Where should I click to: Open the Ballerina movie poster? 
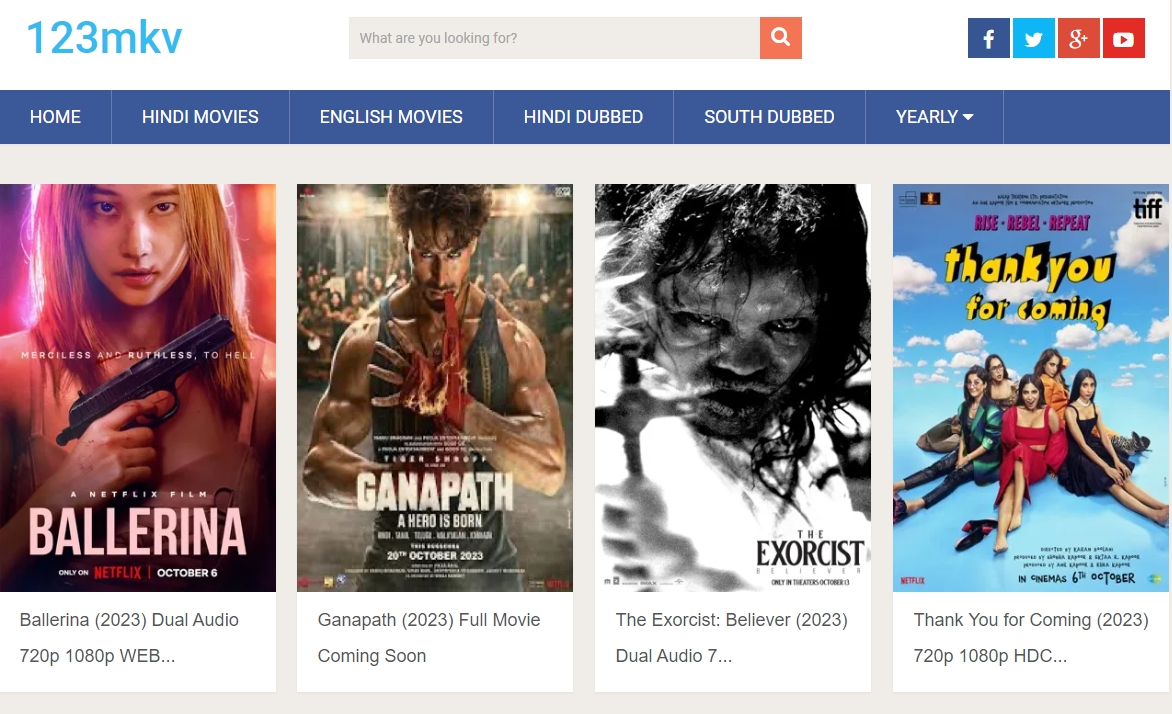pos(138,388)
